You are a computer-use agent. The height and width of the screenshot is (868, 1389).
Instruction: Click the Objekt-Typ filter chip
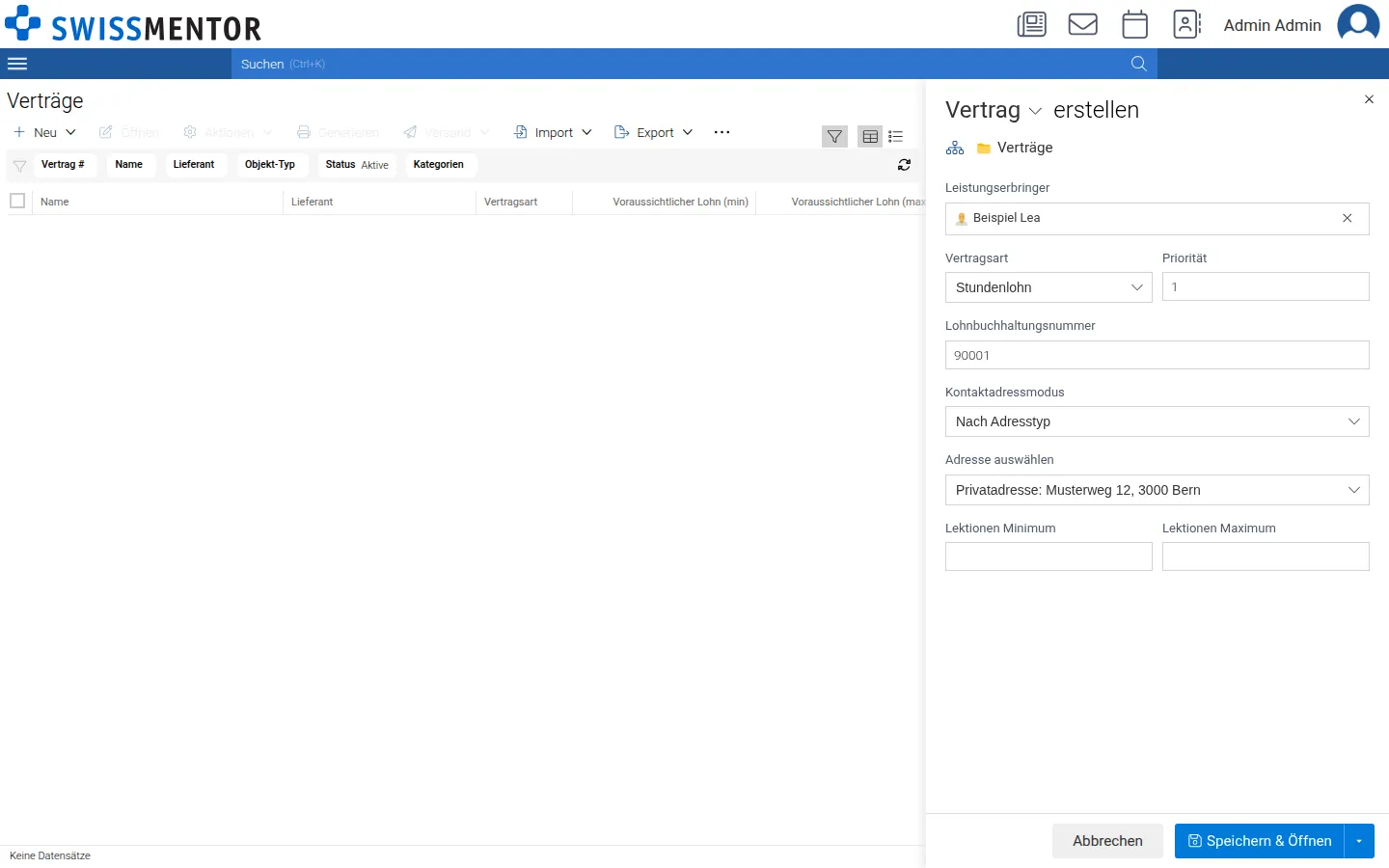[270, 165]
